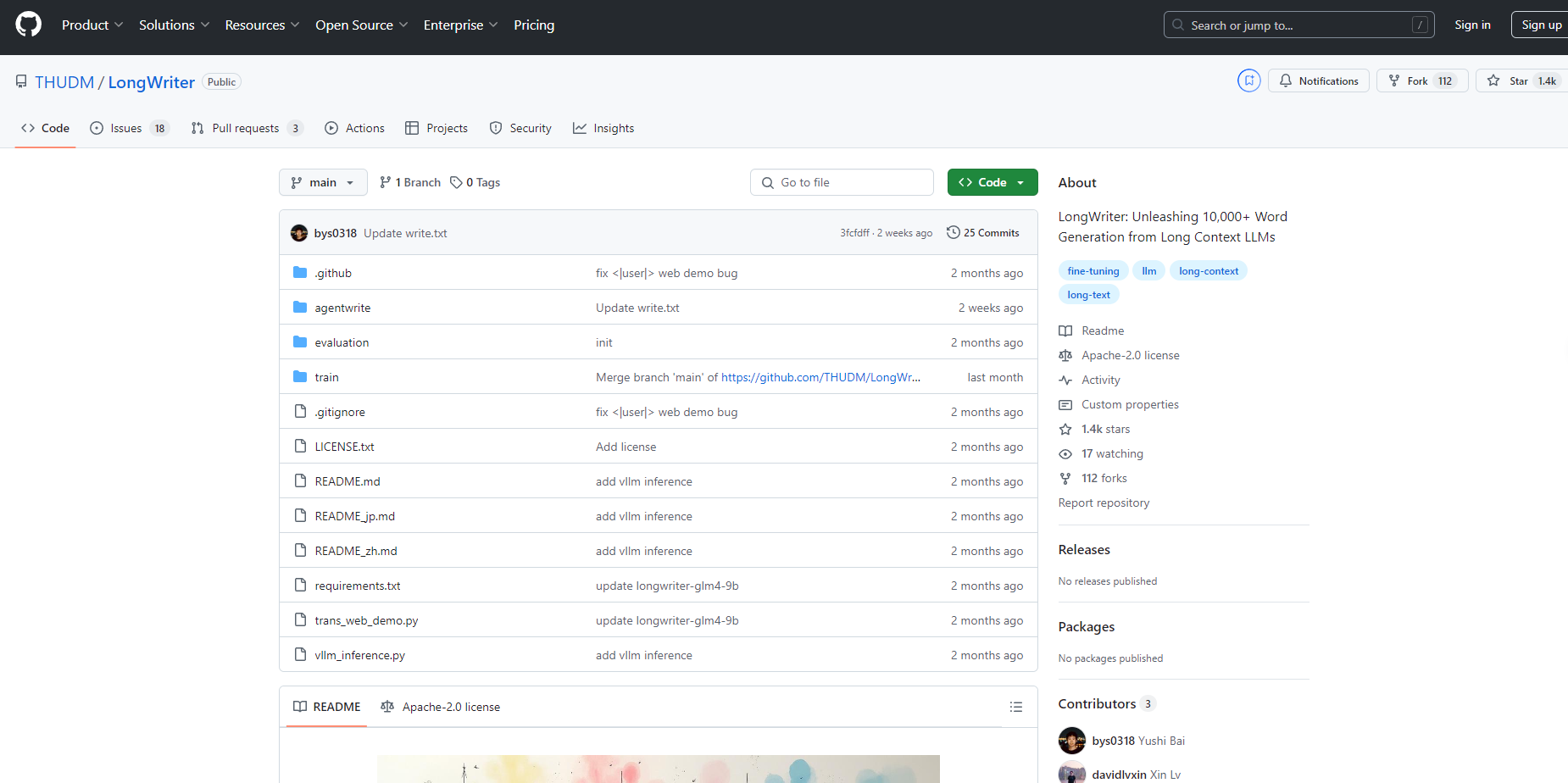Open the vllm_inference.py file
The image size is (1568, 783).
(x=359, y=655)
